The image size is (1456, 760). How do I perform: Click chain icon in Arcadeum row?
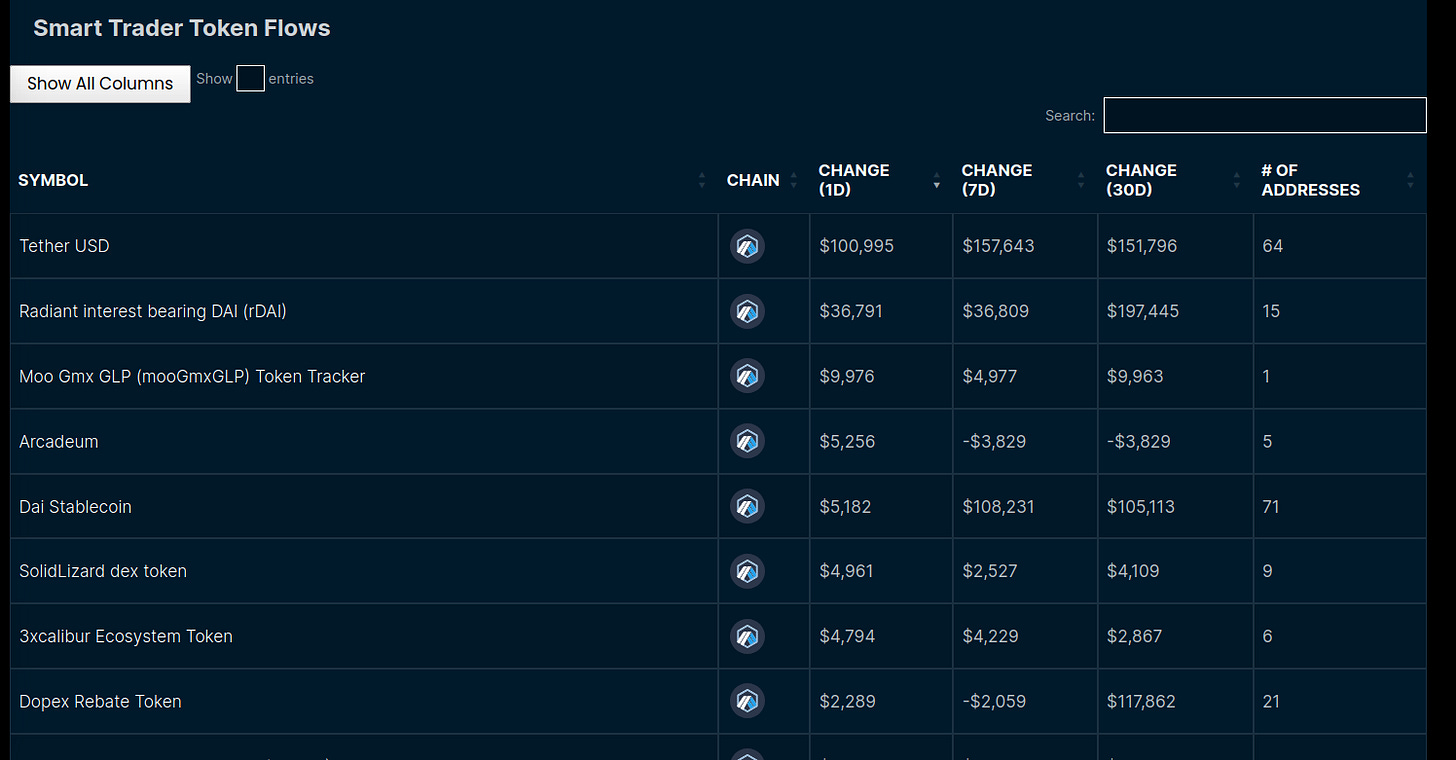(x=747, y=441)
